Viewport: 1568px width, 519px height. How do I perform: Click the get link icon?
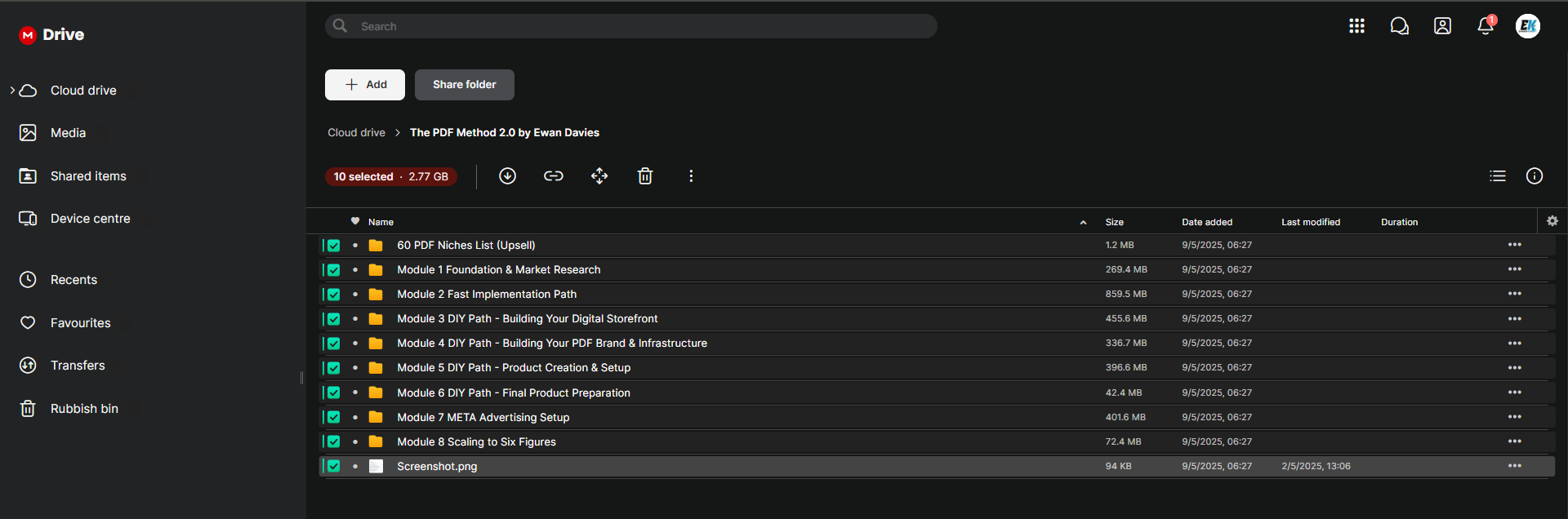tap(554, 176)
